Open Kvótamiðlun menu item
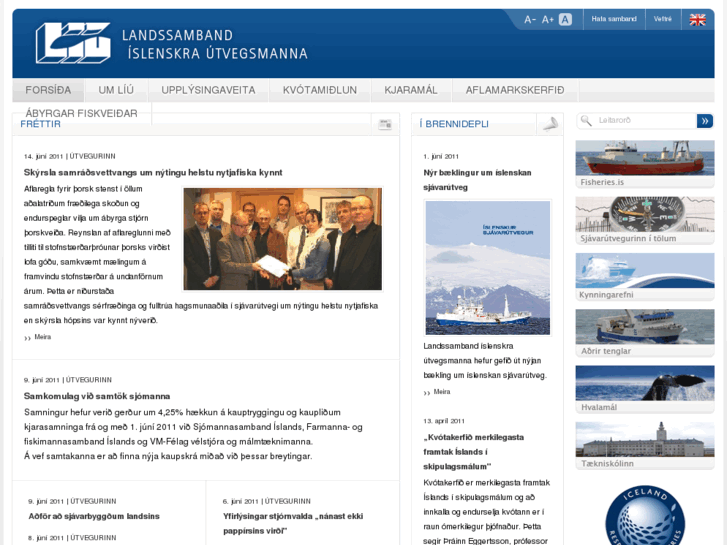The height and width of the screenshot is (545, 727). click(x=320, y=90)
